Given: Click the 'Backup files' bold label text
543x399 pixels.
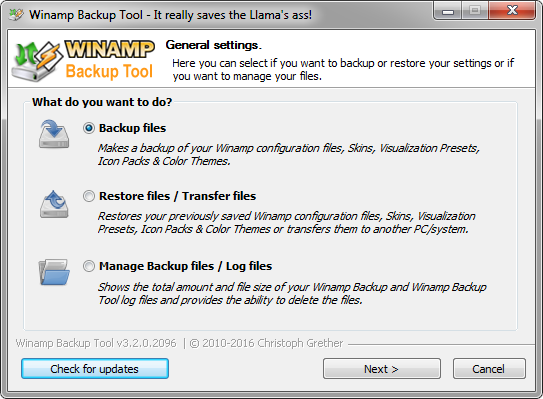Looking at the screenshot, I should coord(132,128).
